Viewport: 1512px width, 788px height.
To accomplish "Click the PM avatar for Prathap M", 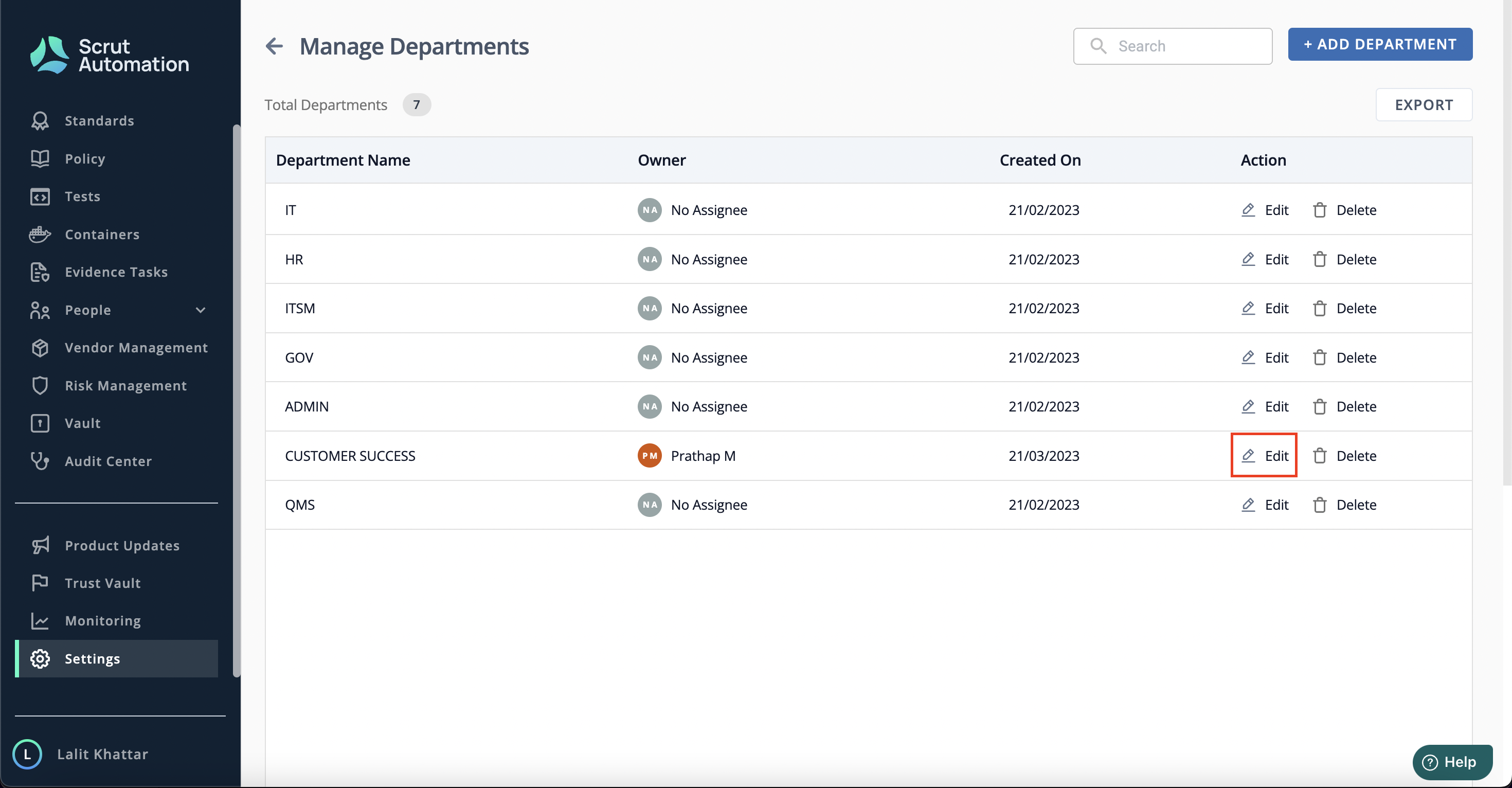I will pyautogui.click(x=650, y=455).
